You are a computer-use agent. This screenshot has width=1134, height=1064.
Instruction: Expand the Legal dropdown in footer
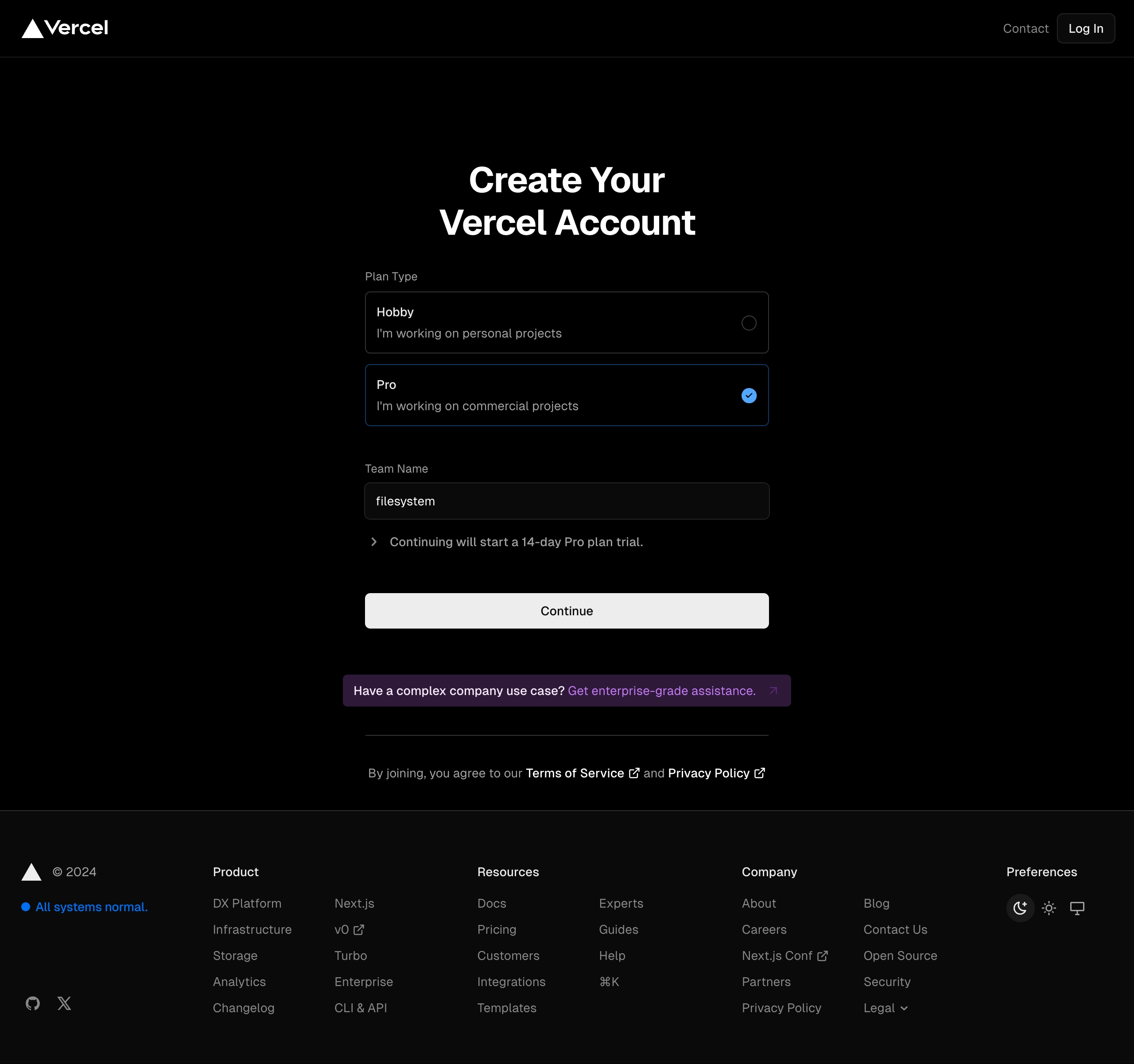(885, 1008)
